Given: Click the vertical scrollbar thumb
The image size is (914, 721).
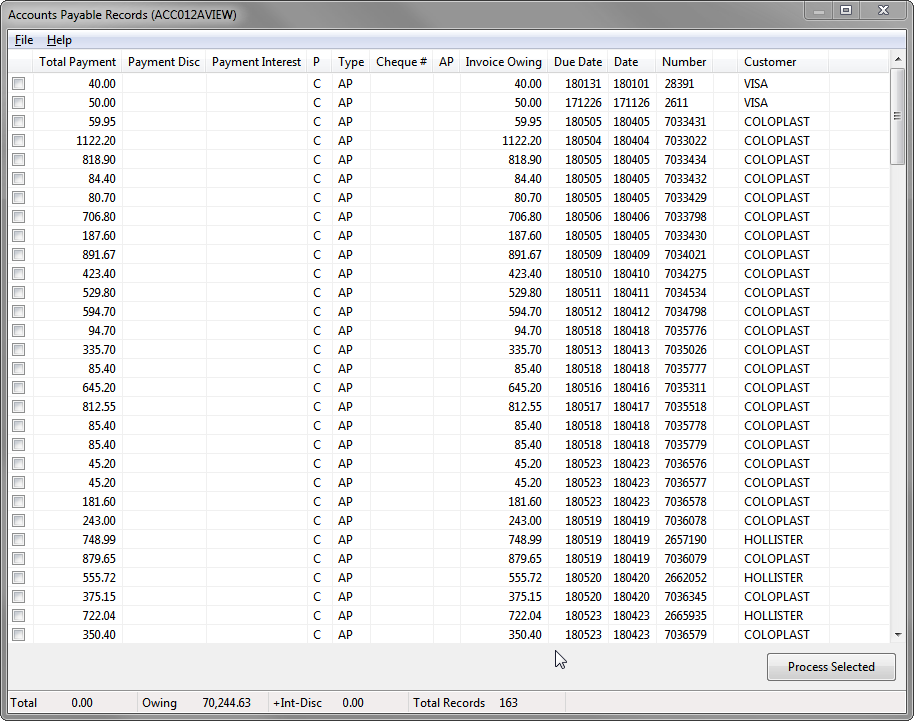Looking at the screenshot, I should pyautogui.click(x=898, y=117).
